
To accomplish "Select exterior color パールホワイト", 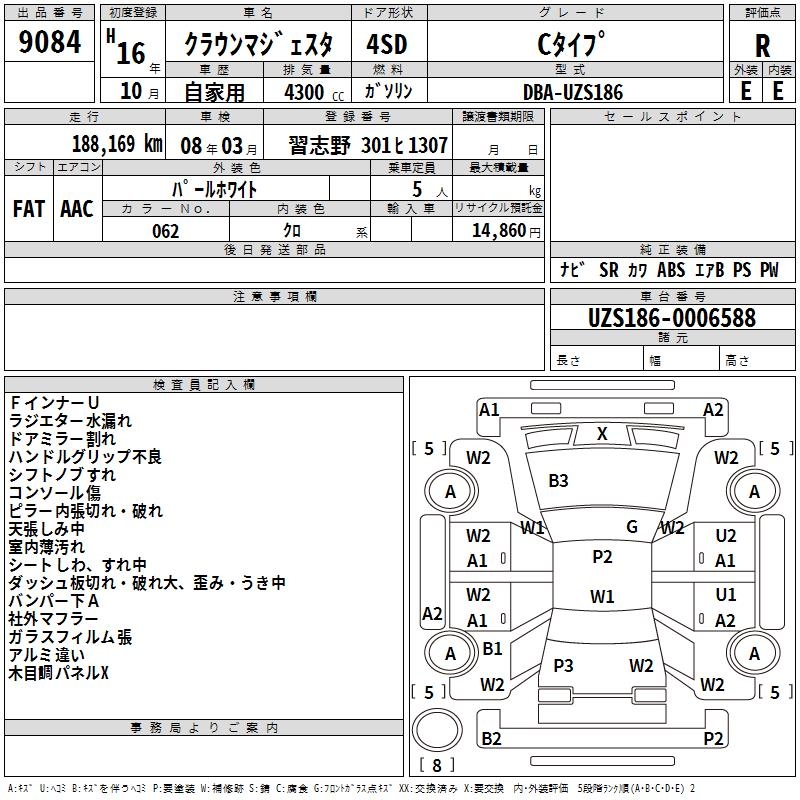I will (214, 189).
